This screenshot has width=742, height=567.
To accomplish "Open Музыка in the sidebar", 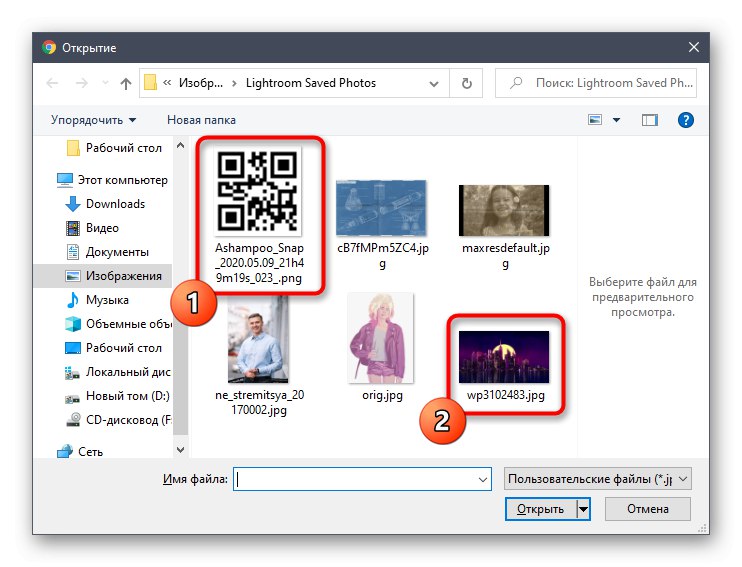I will pyautogui.click(x=97, y=300).
